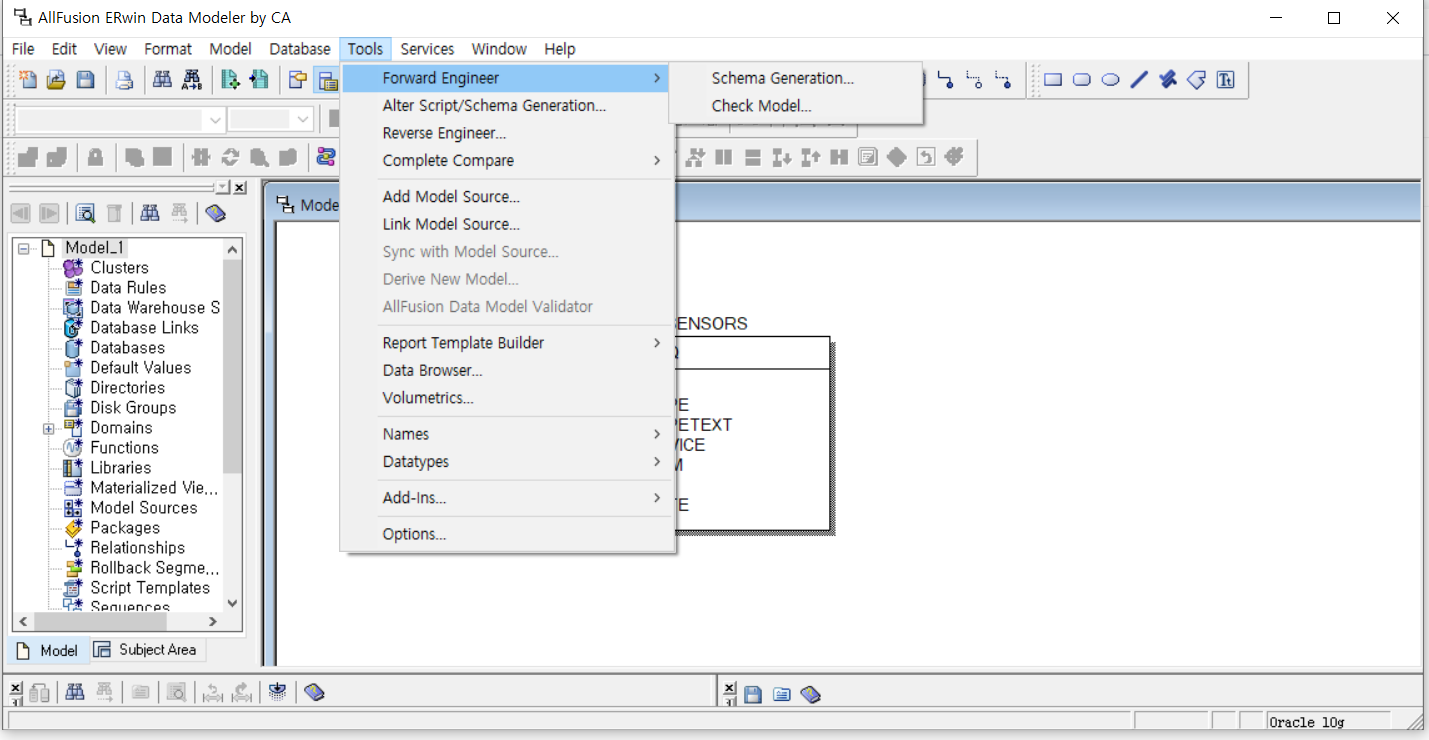Screen dimensions: 1429x740
Task: Select Functions in model tree
Action: [124, 448]
